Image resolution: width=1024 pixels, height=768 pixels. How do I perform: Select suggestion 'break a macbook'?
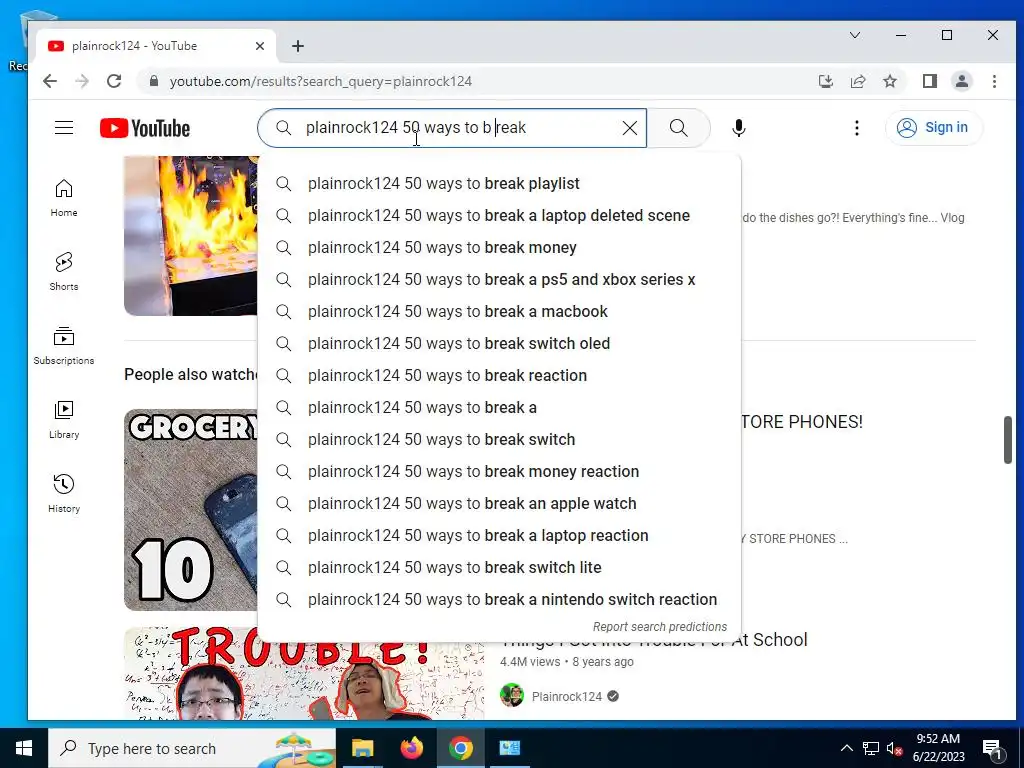500,312
